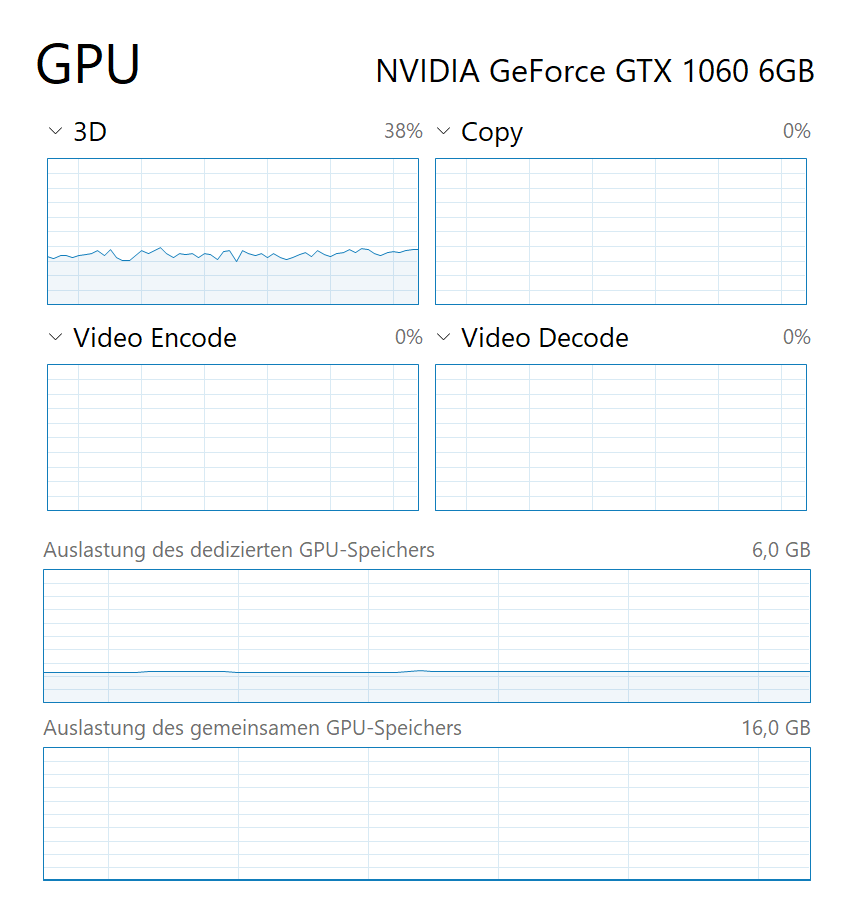Click the dedicated GPU memory graph
Screen dimensions: 842x905
(427, 636)
